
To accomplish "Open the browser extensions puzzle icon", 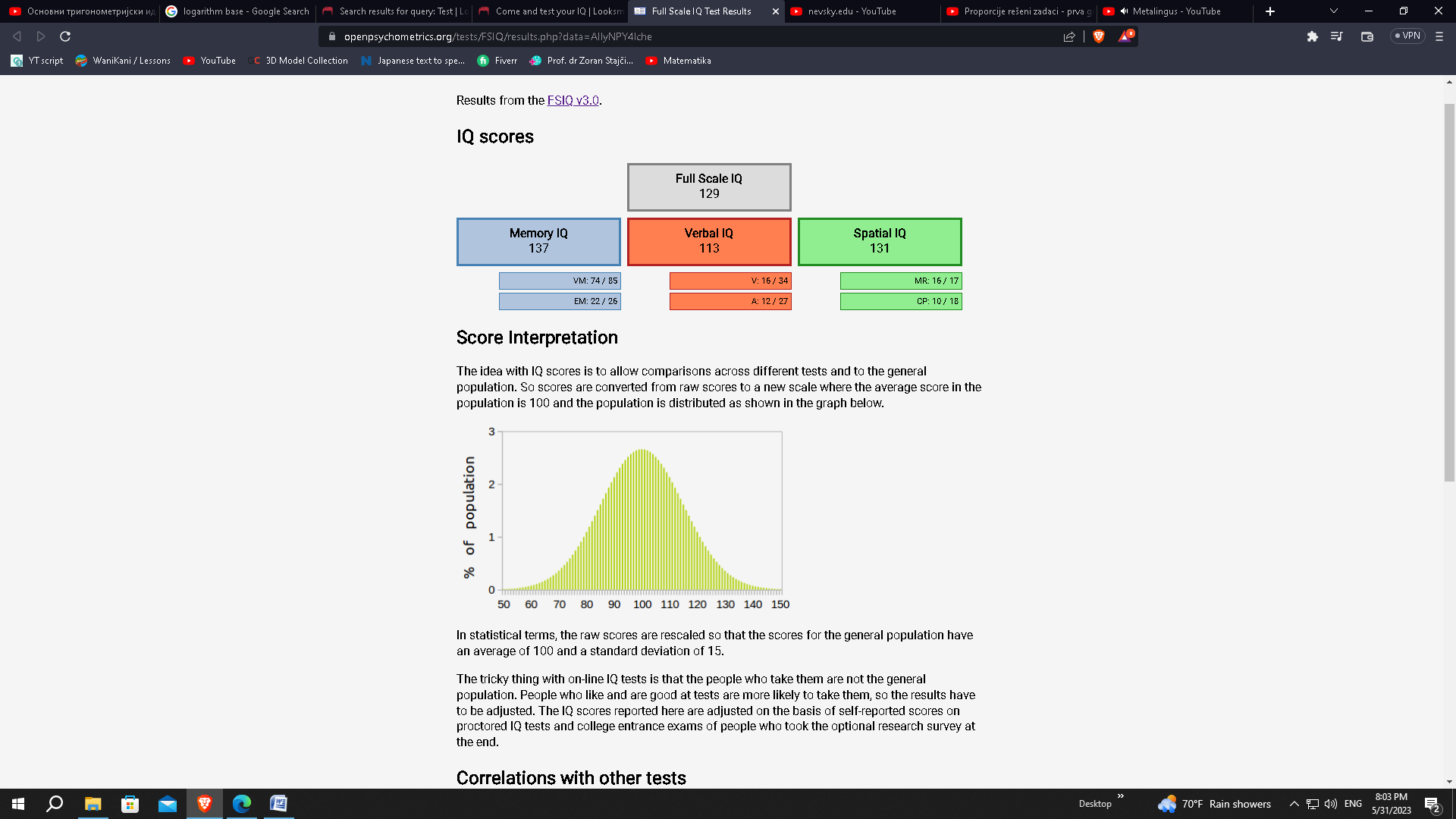I will point(1313,36).
